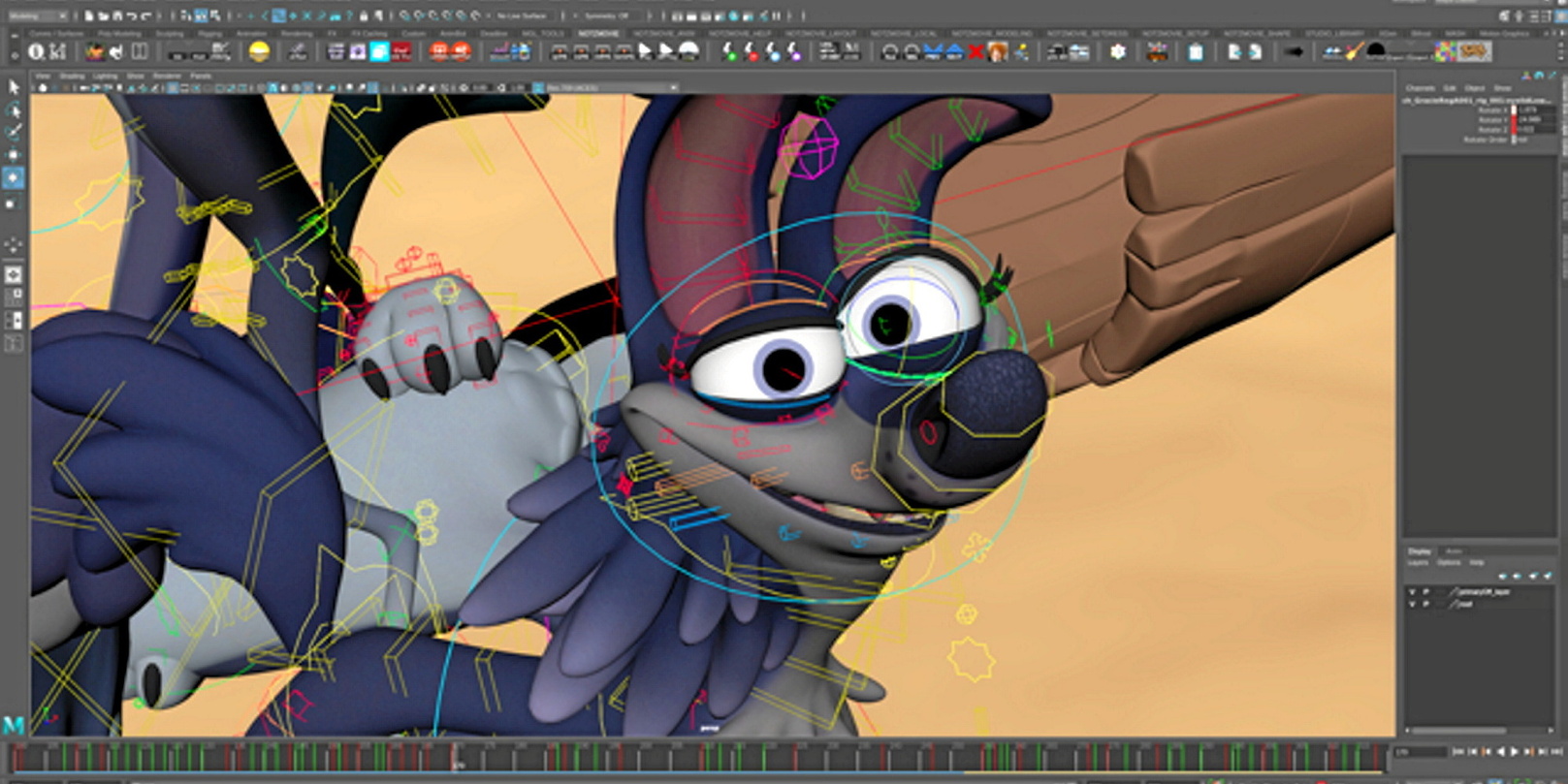Open the viewport renderer dropdown arrow

pos(674,88)
